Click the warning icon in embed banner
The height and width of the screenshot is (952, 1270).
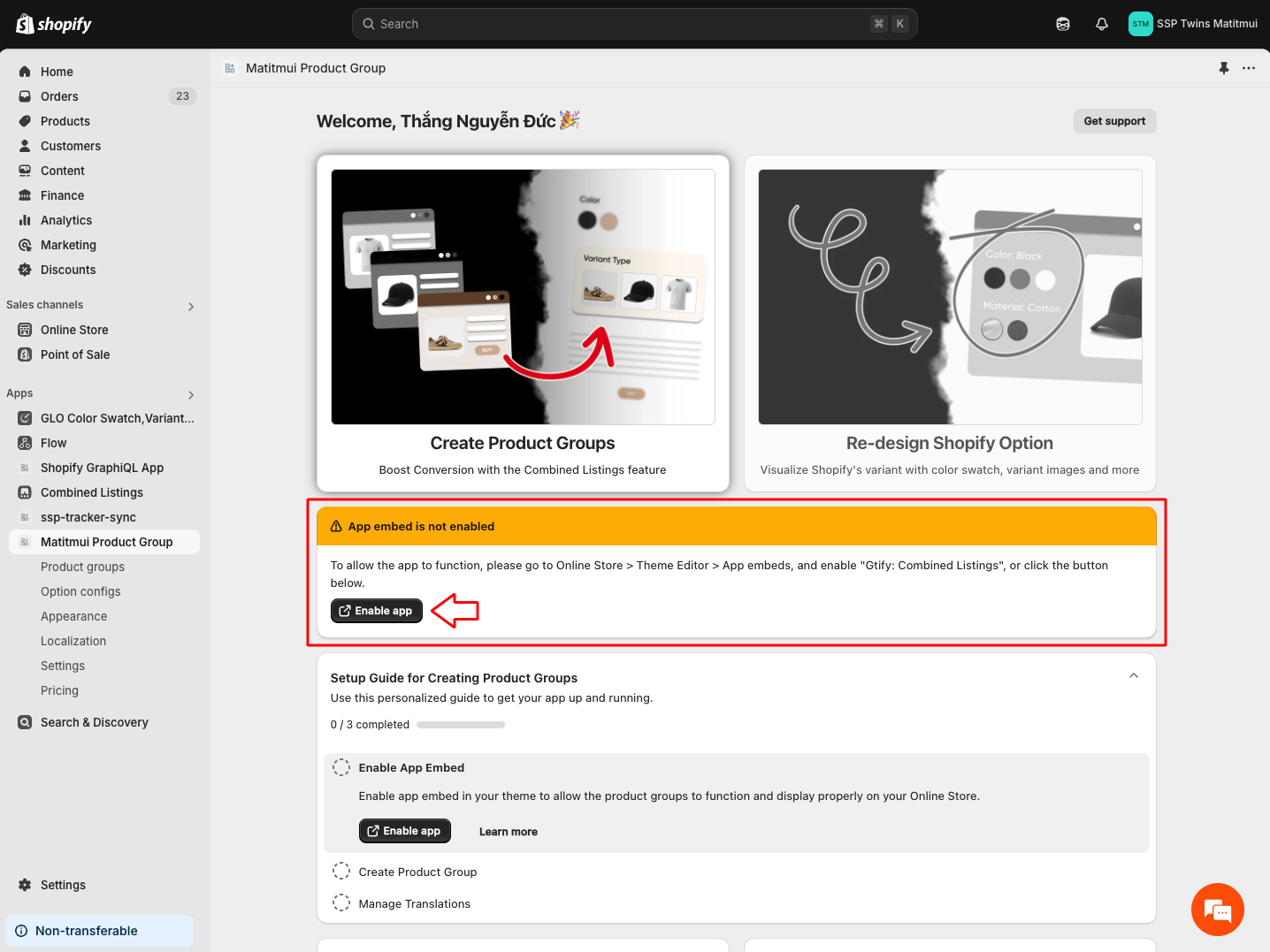coord(336,526)
